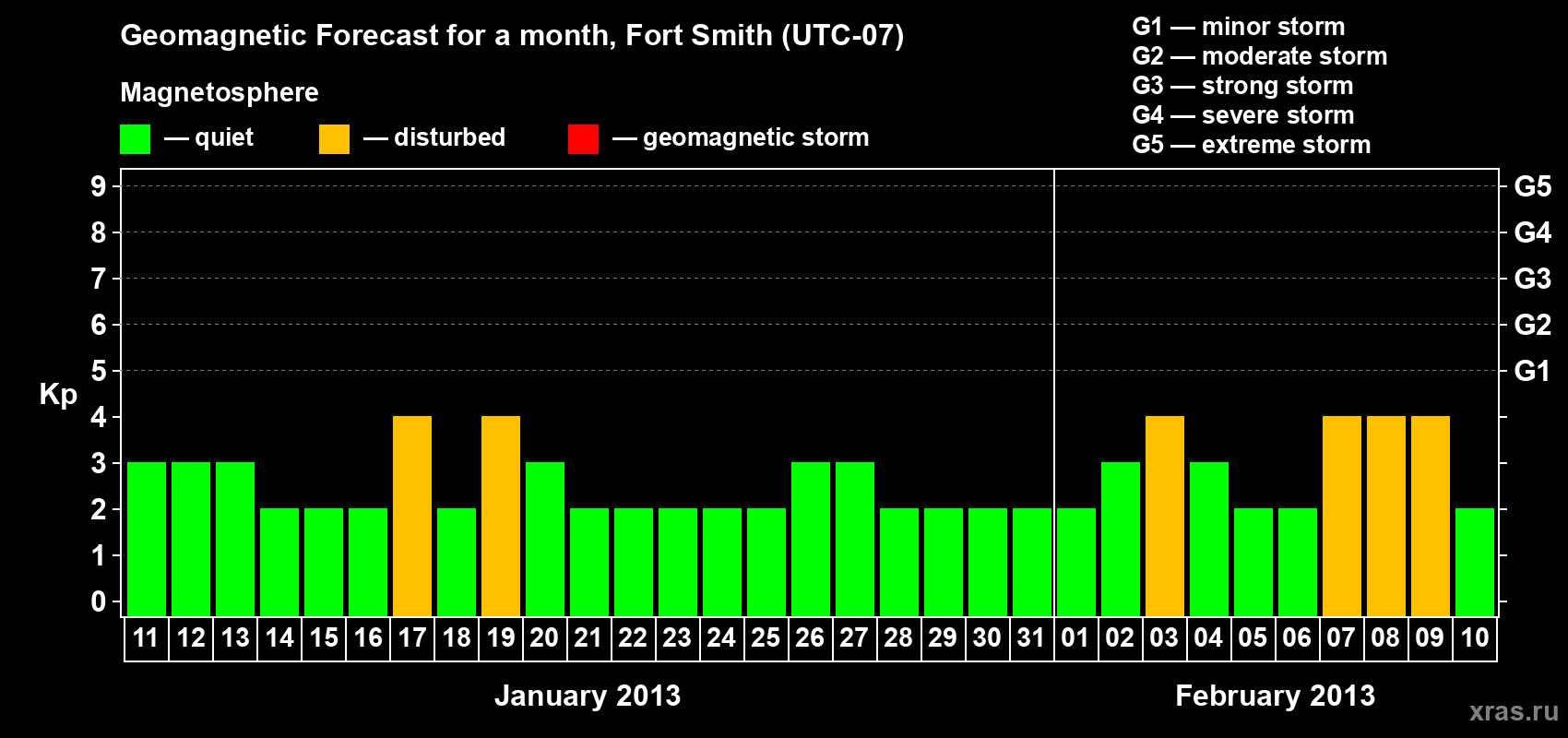Click the '— quiet' legend text
Viewport: 1568px width, 738px height.
208,138
